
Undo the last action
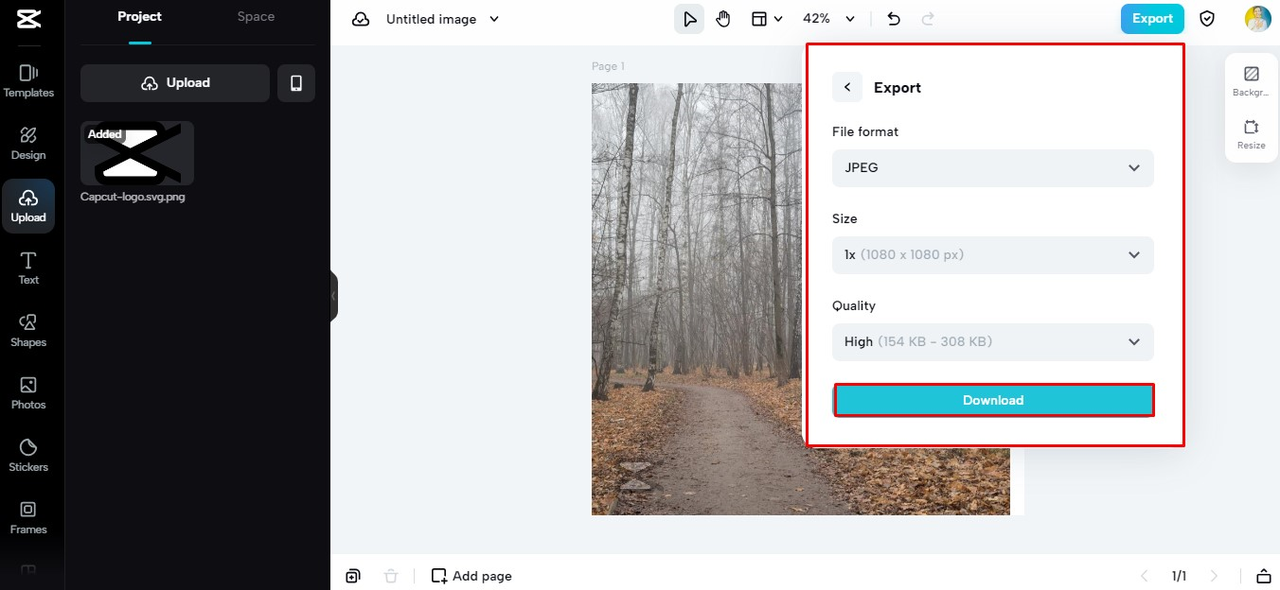click(x=894, y=19)
